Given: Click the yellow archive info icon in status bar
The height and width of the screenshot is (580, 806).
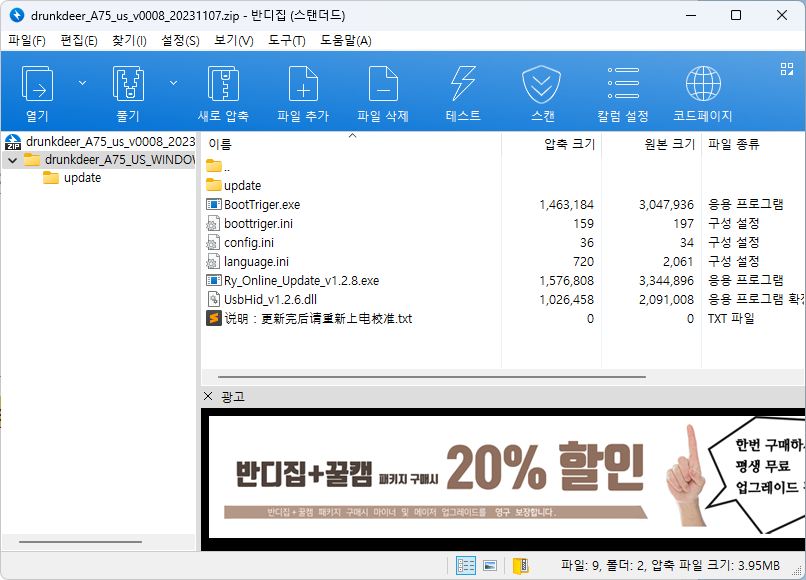Looking at the screenshot, I should (520, 566).
